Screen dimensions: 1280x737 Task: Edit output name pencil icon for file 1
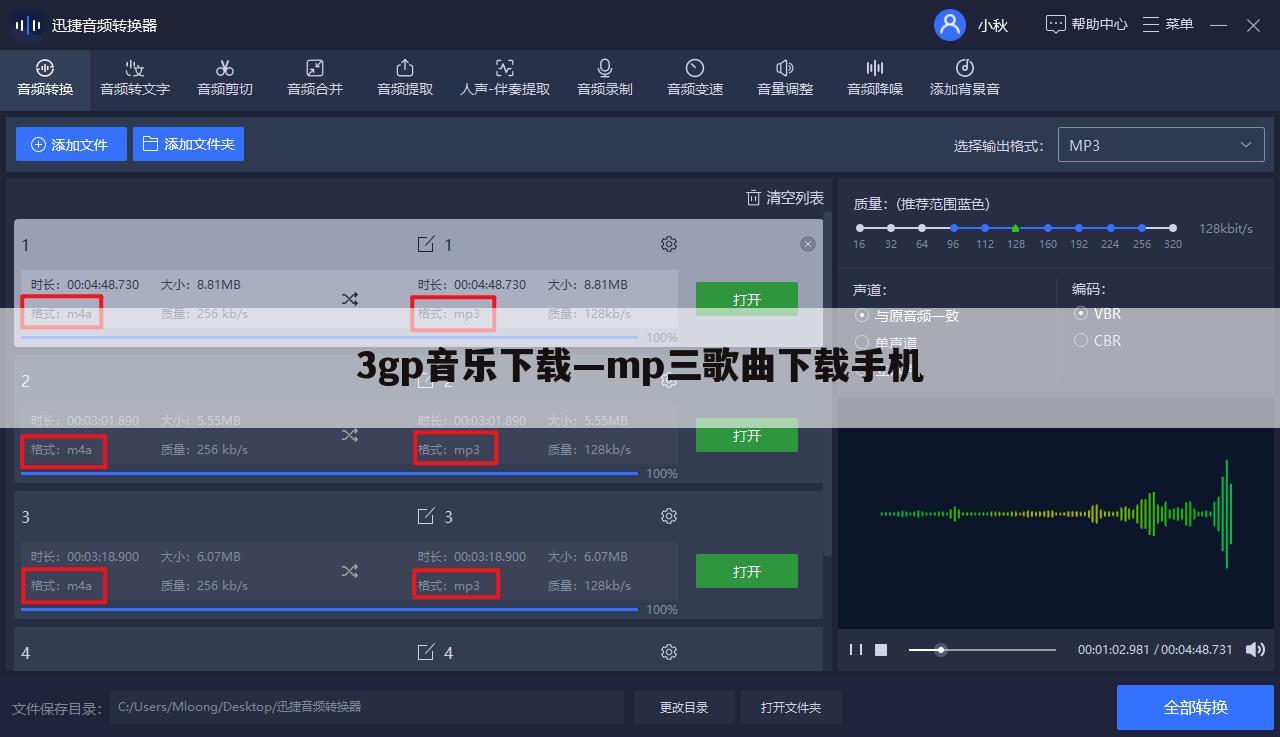(426, 244)
